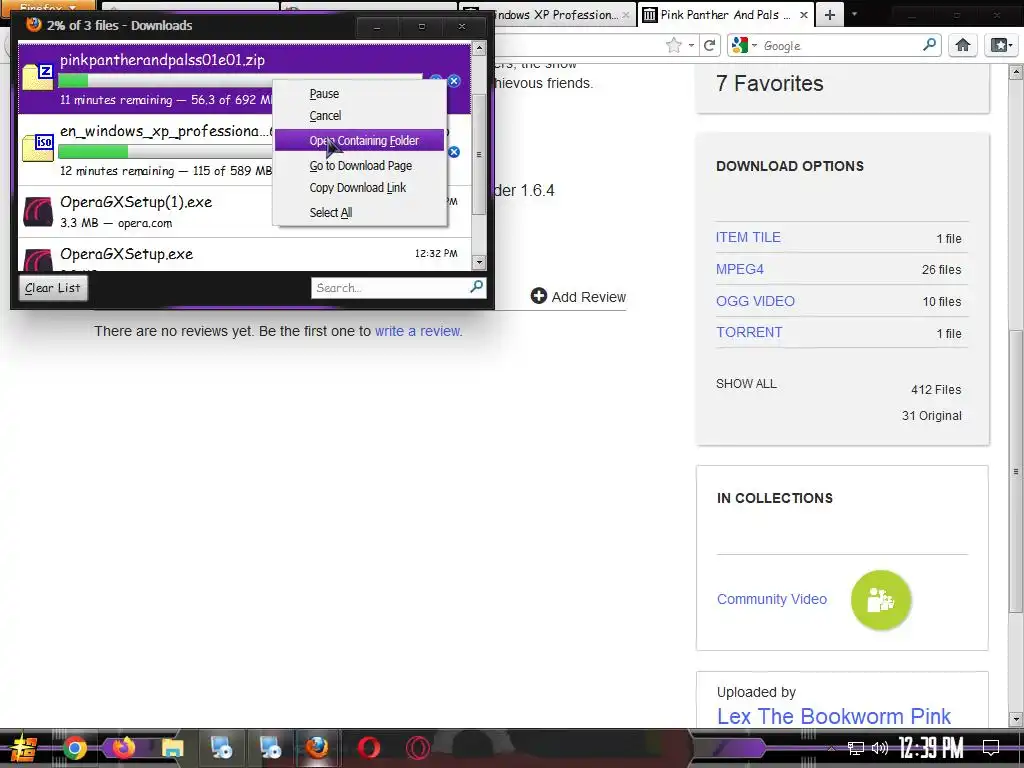Open the bookmarks menu button icon
1024x768 pixels.
pos(1002,45)
